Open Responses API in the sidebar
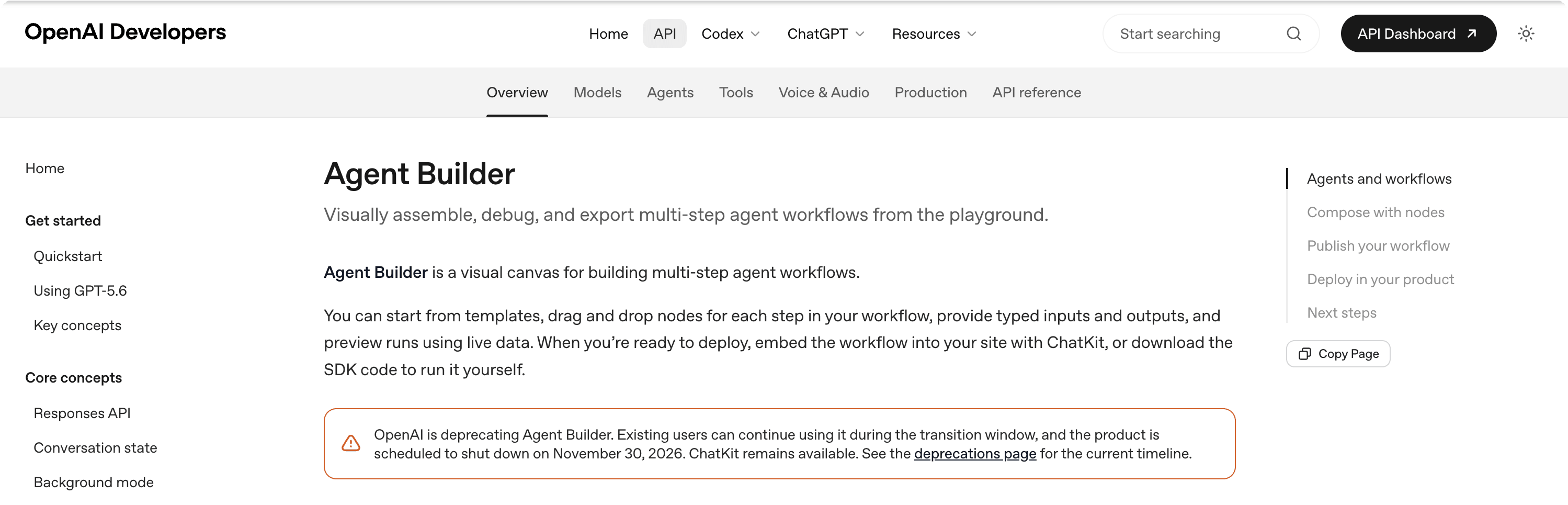This screenshot has width=1568, height=505. (82, 413)
